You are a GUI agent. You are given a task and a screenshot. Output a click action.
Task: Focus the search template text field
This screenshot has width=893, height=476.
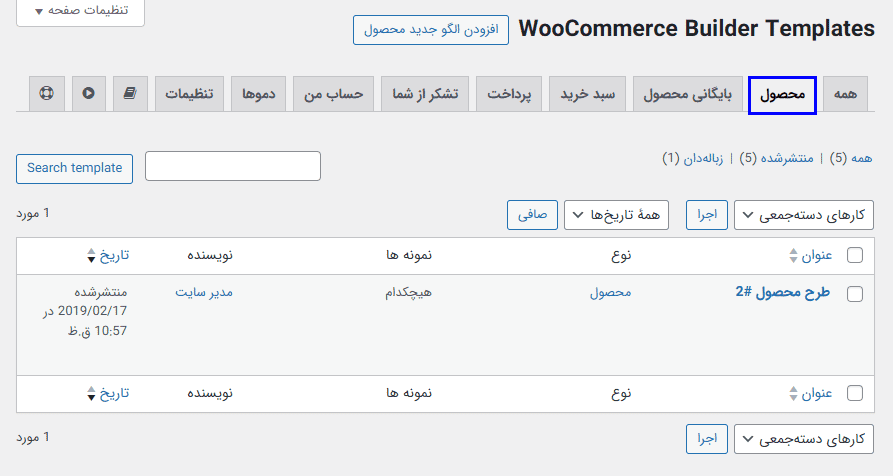point(233,166)
